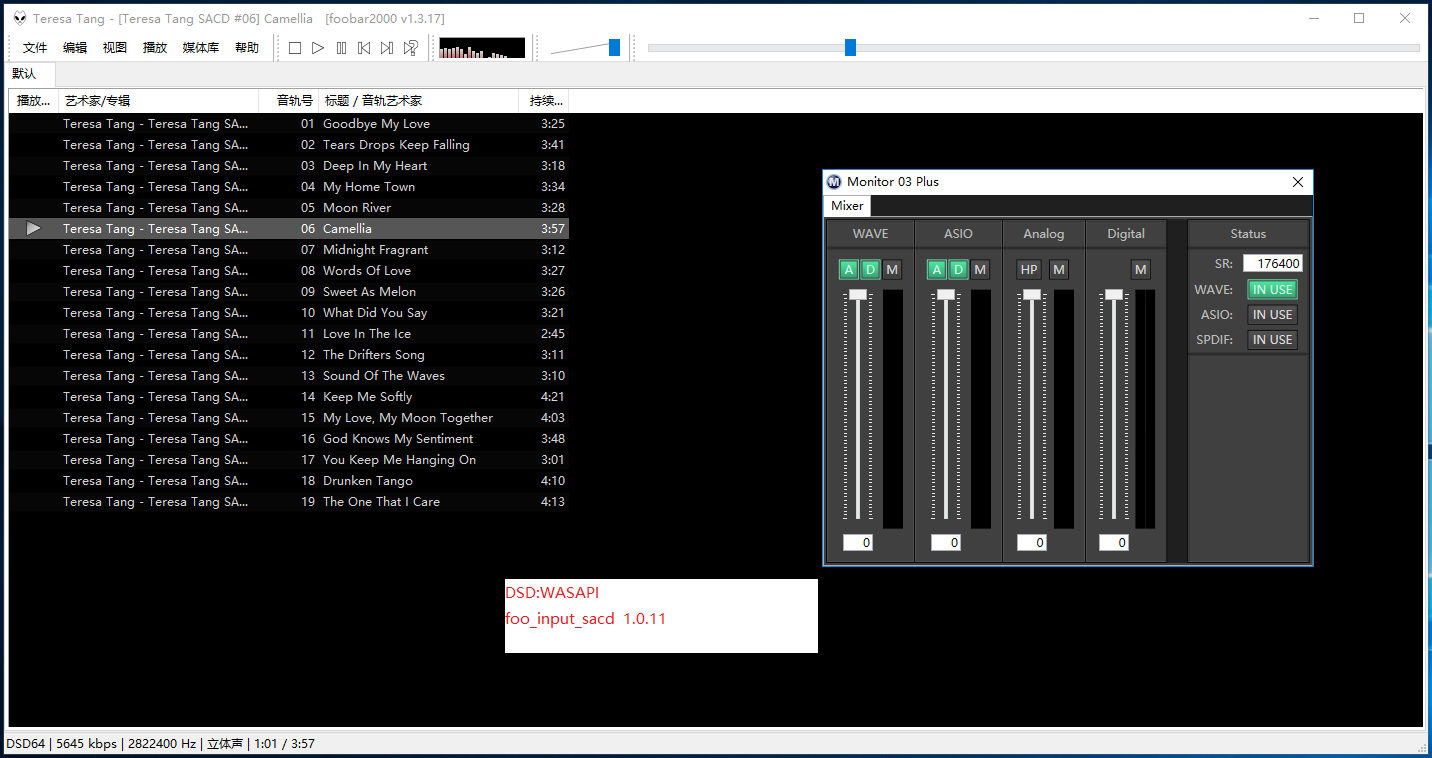The image size is (1432, 758).
Task: Pause the current track
Action: click(x=341, y=48)
